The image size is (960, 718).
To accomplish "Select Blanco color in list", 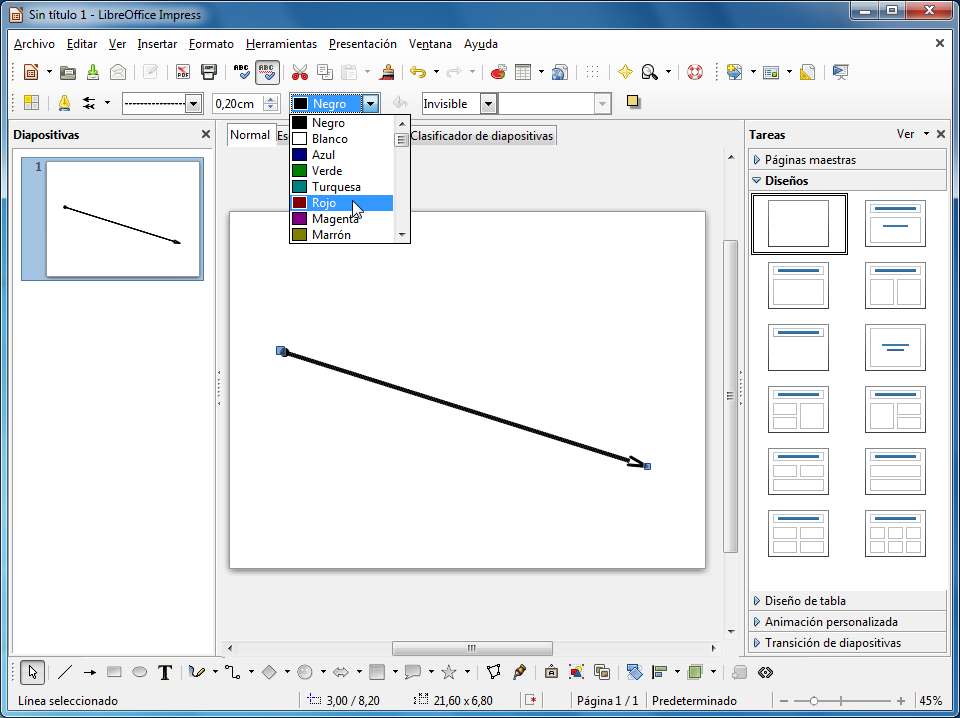I will point(342,139).
